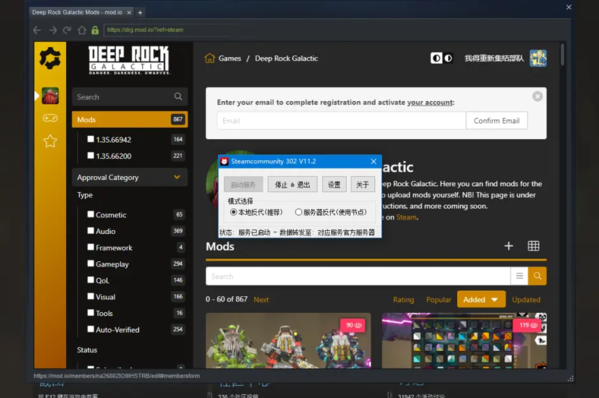Viewport: 599px width, 398px height.
Task: Click the Confirm Email button
Action: click(497, 121)
